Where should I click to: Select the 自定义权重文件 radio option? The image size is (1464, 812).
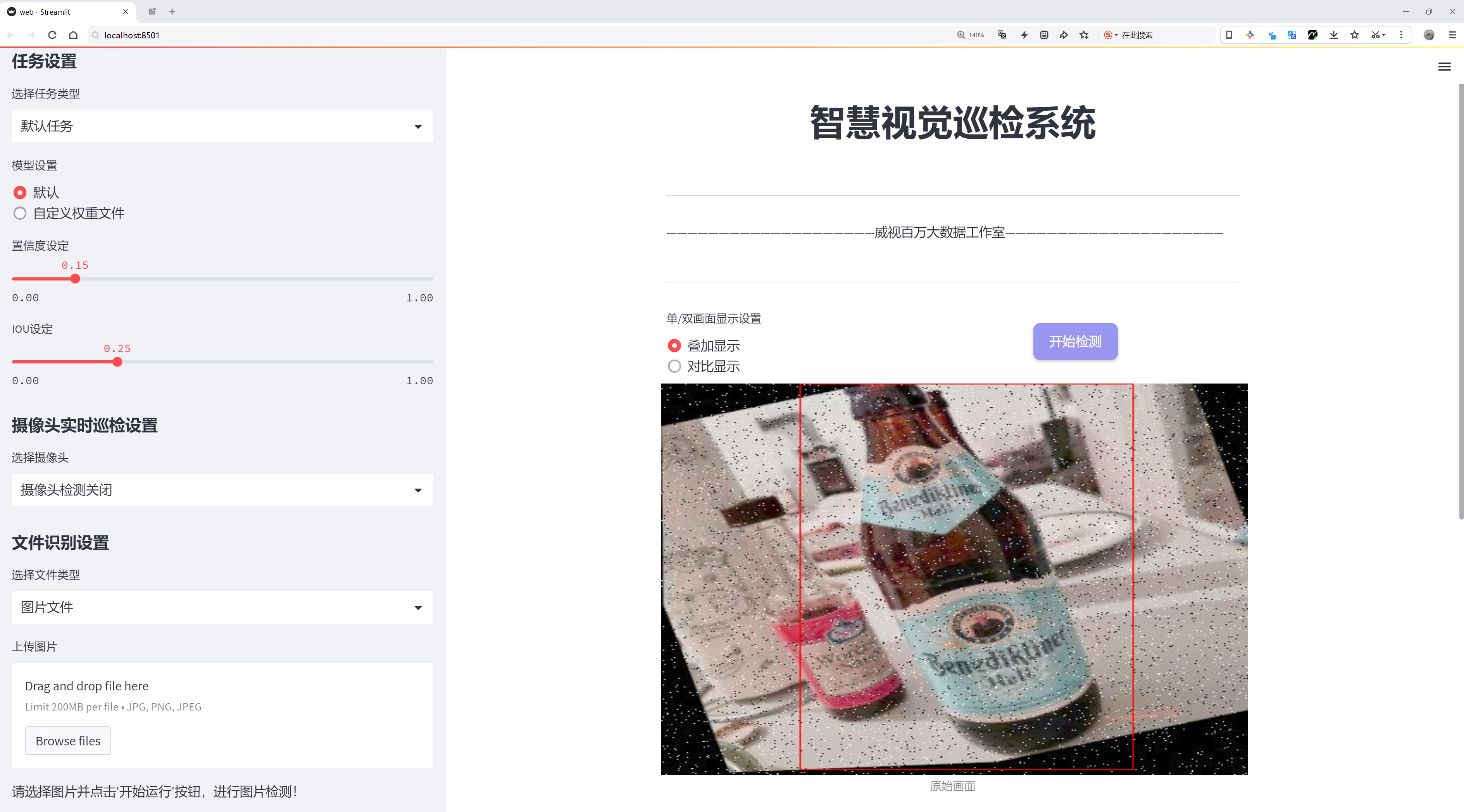point(69,213)
